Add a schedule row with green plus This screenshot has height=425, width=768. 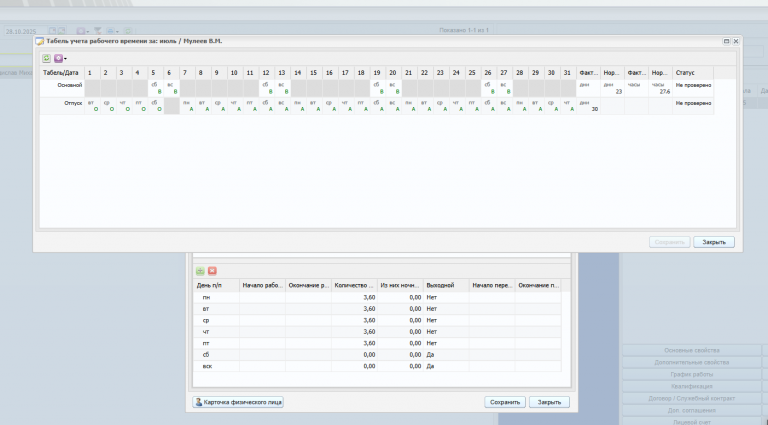(x=200, y=271)
